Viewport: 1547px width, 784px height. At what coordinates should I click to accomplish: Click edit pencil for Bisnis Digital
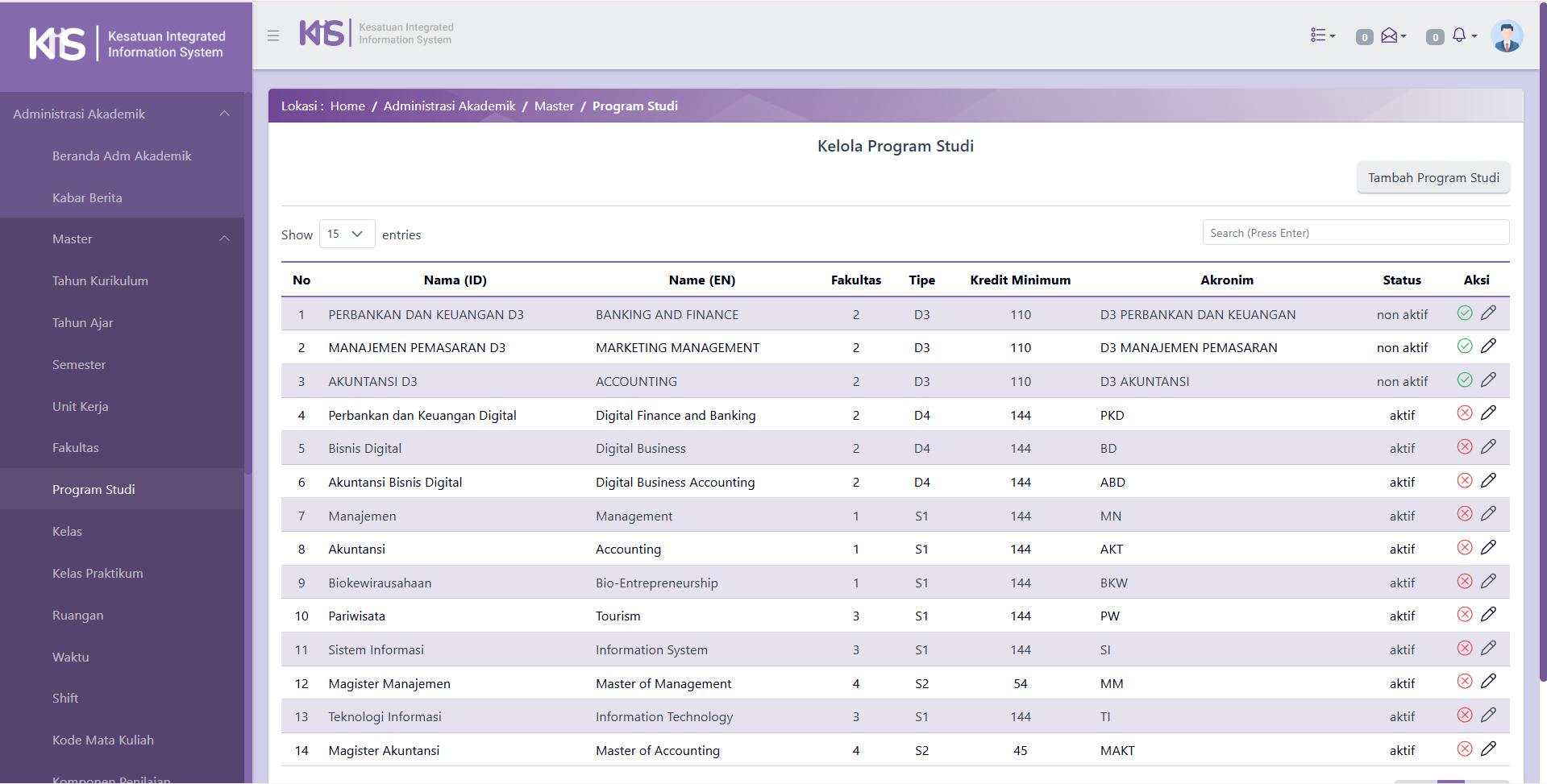(1488, 447)
